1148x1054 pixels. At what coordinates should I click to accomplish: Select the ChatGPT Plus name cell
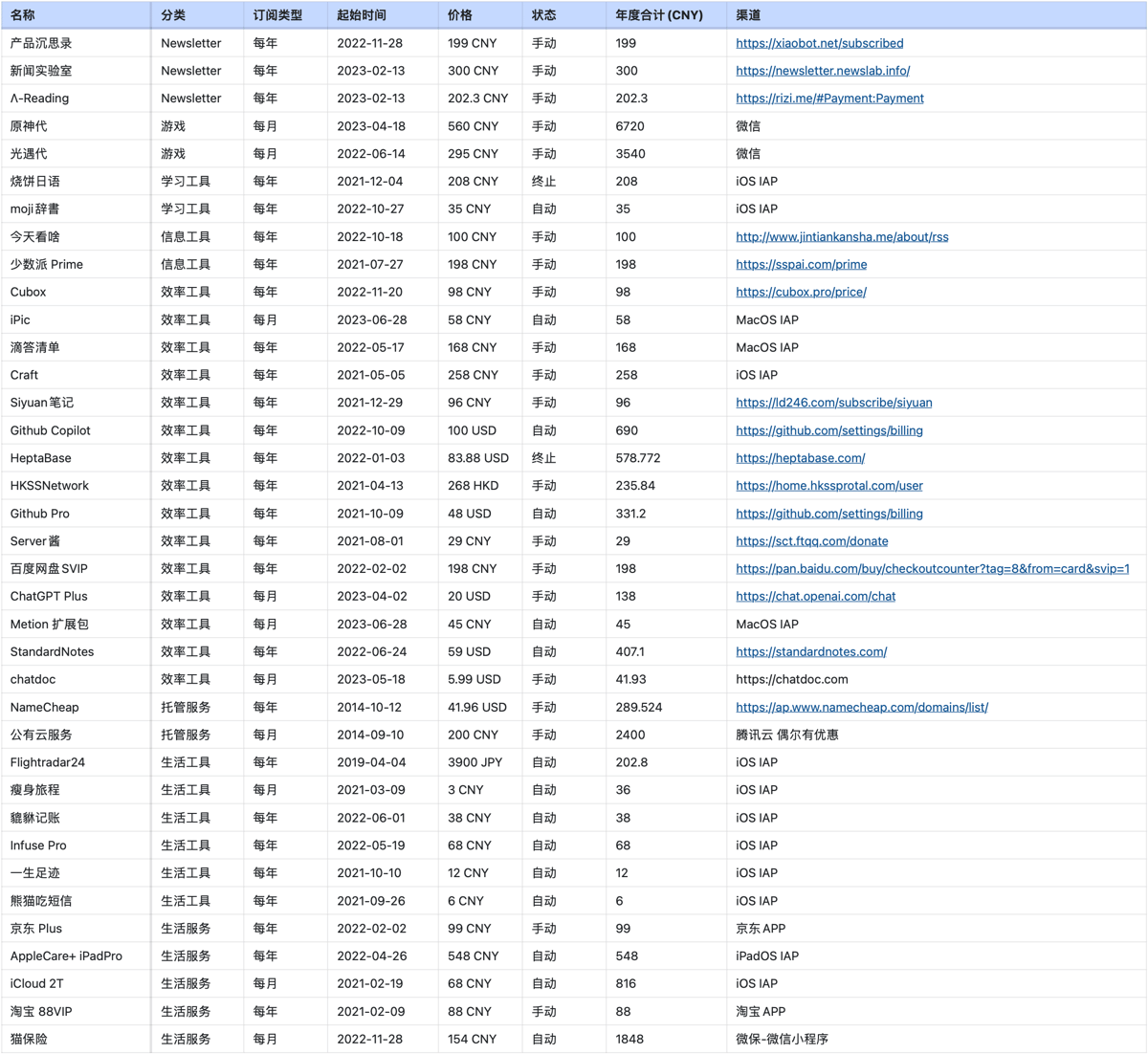[x=76, y=597]
